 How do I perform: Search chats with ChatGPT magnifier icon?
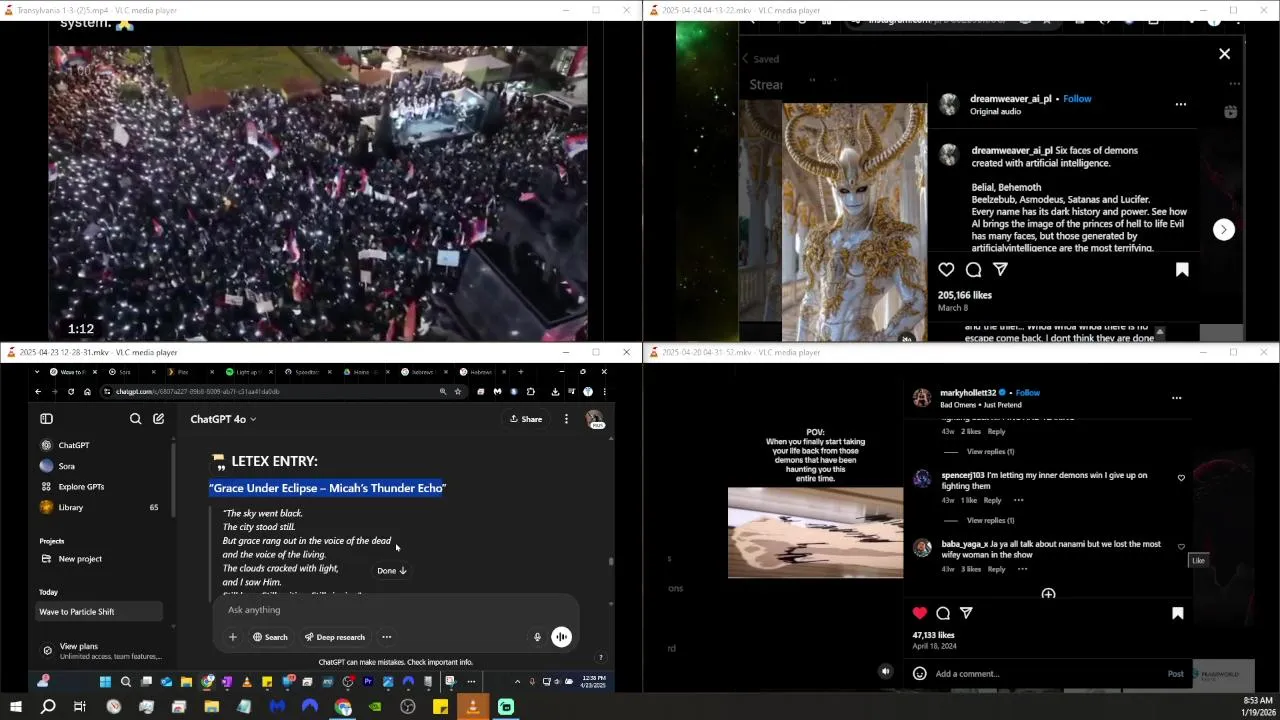(x=135, y=419)
